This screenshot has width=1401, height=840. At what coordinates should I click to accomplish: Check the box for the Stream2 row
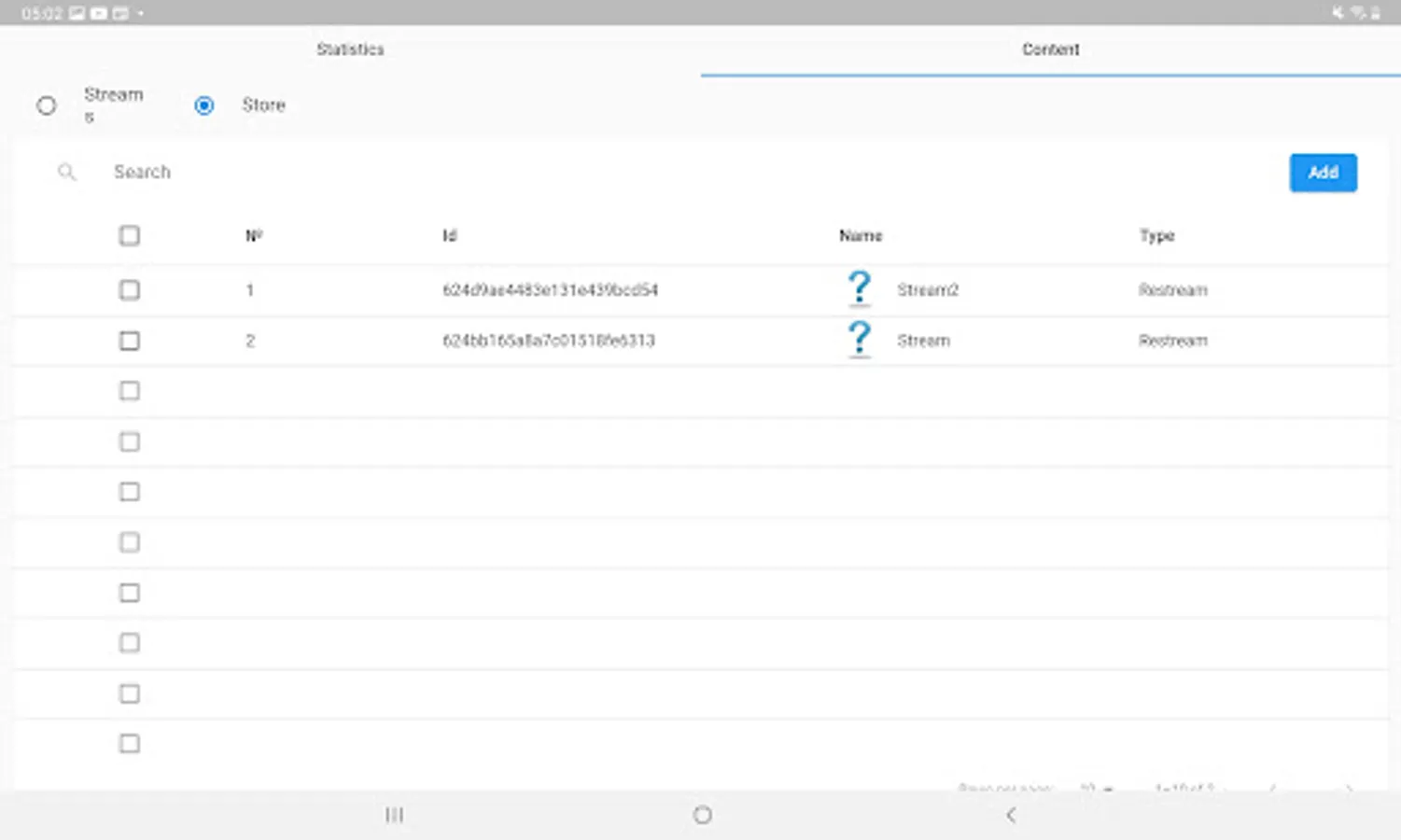(x=130, y=290)
